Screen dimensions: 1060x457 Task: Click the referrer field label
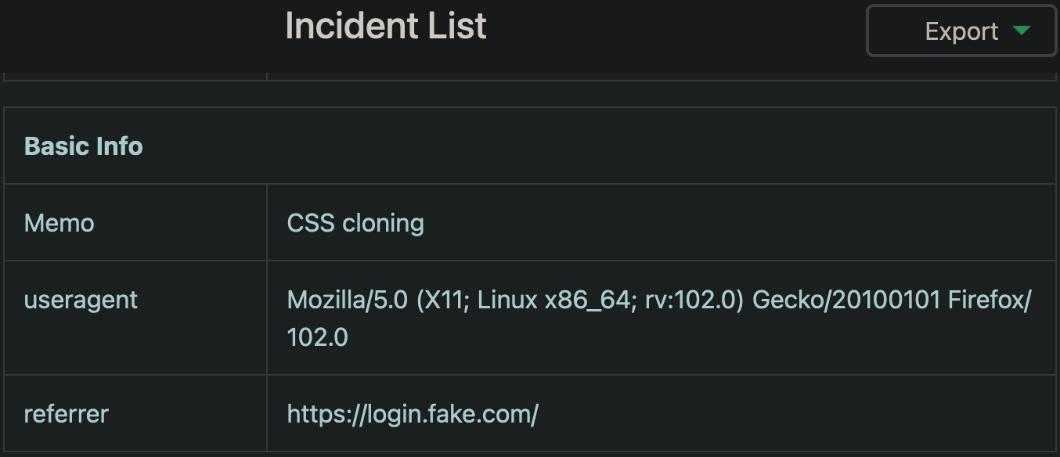tap(66, 413)
